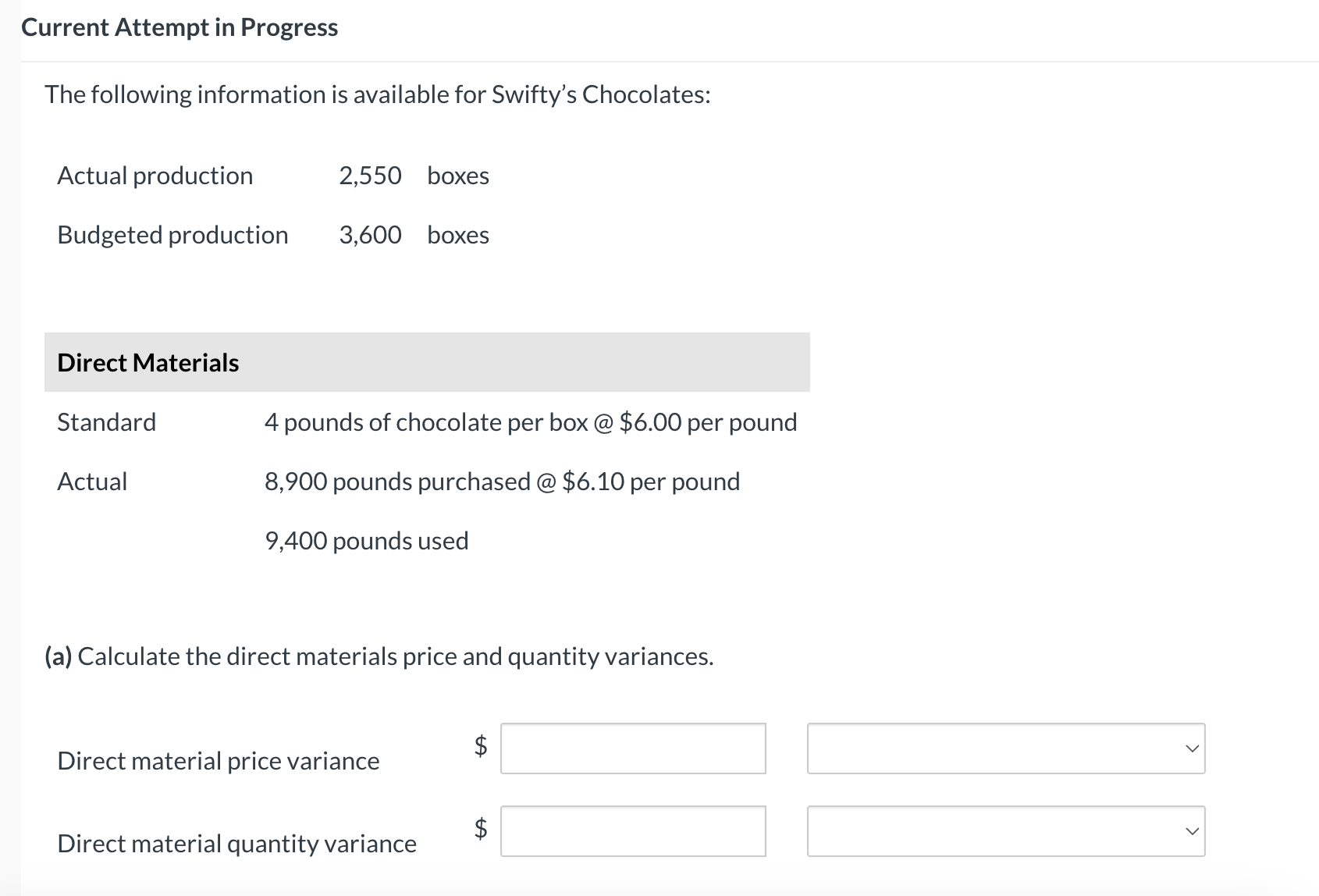Click the 2,550 boxes value

pos(414,176)
